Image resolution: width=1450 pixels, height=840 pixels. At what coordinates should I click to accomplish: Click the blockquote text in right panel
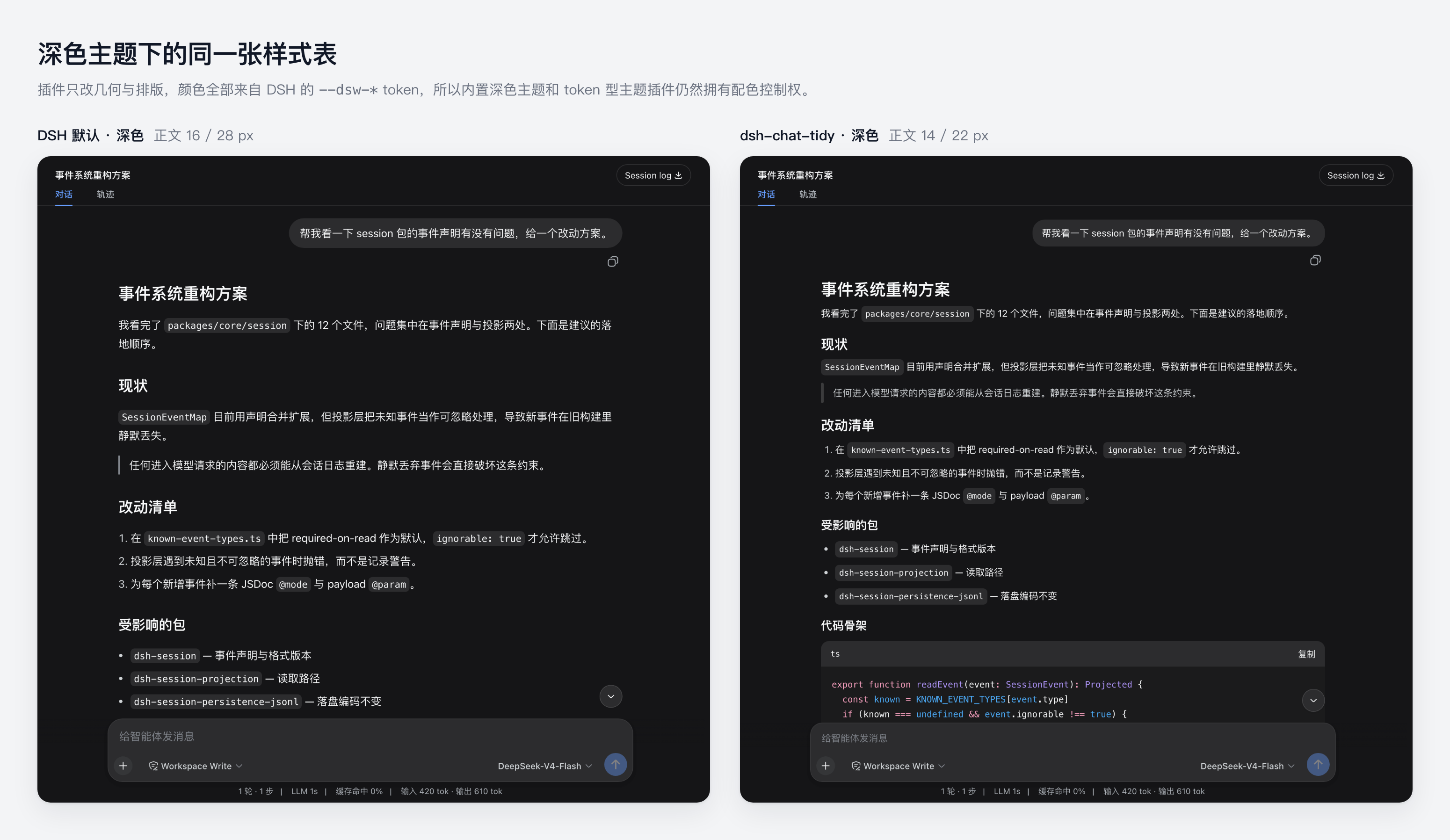[x=1016, y=393]
